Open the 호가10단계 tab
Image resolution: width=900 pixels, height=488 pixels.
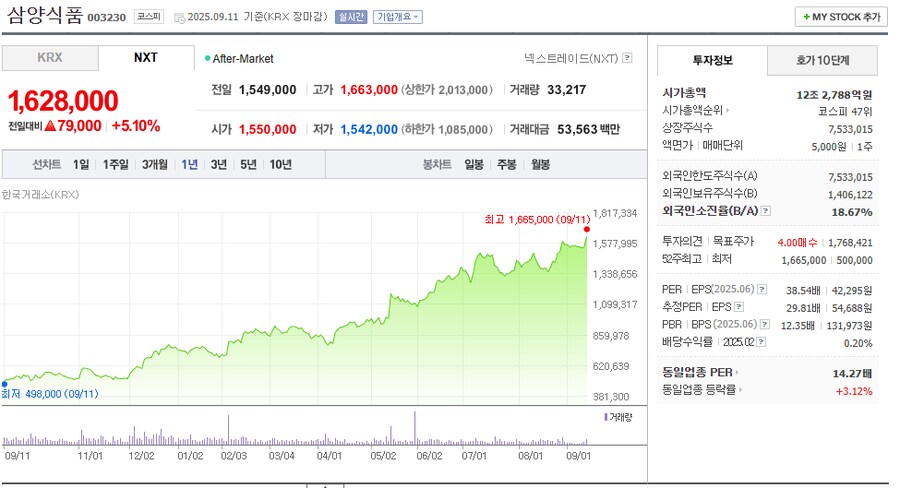(x=823, y=60)
